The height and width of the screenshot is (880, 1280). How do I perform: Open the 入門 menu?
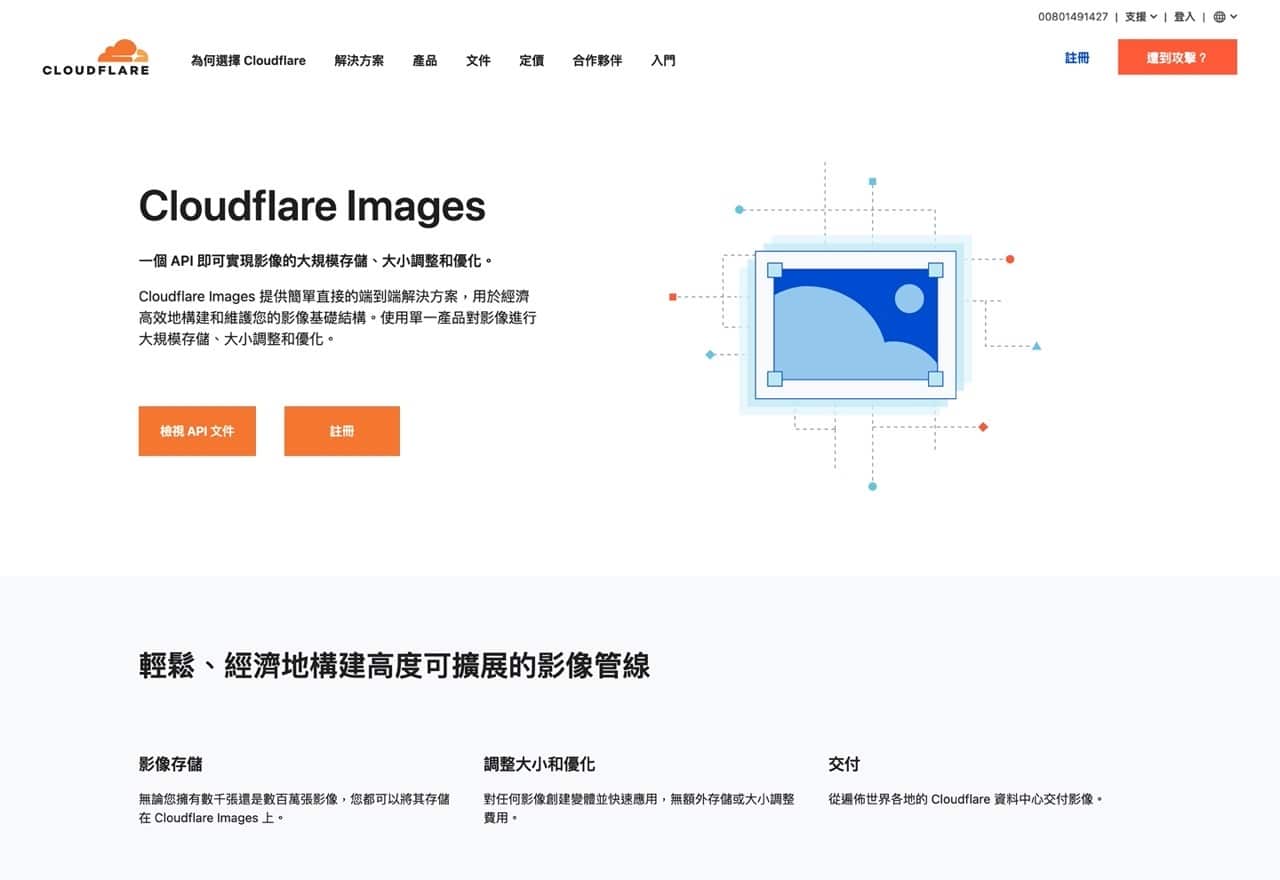click(x=663, y=60)
